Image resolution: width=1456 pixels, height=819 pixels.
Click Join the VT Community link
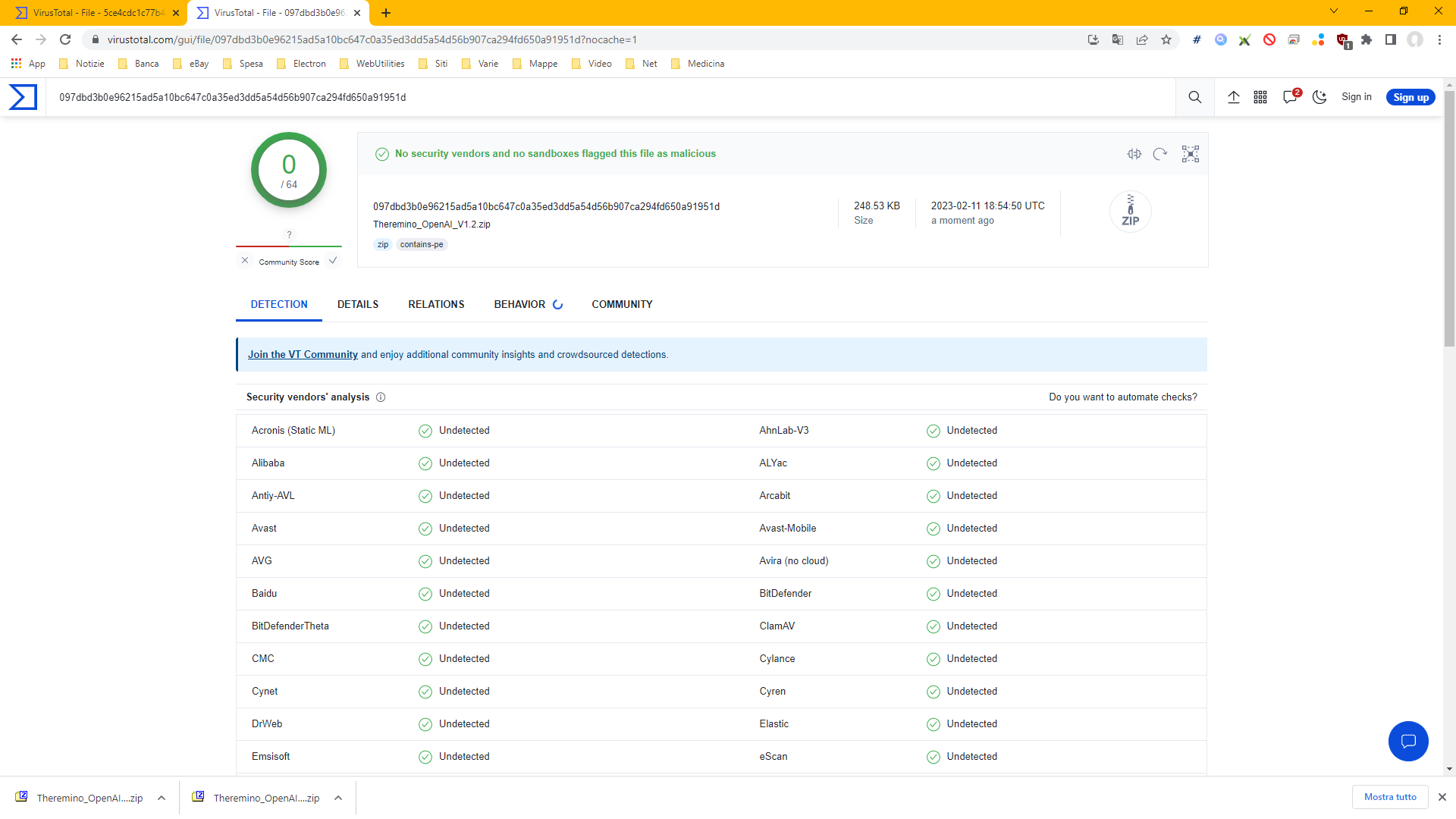click(303, 355)
